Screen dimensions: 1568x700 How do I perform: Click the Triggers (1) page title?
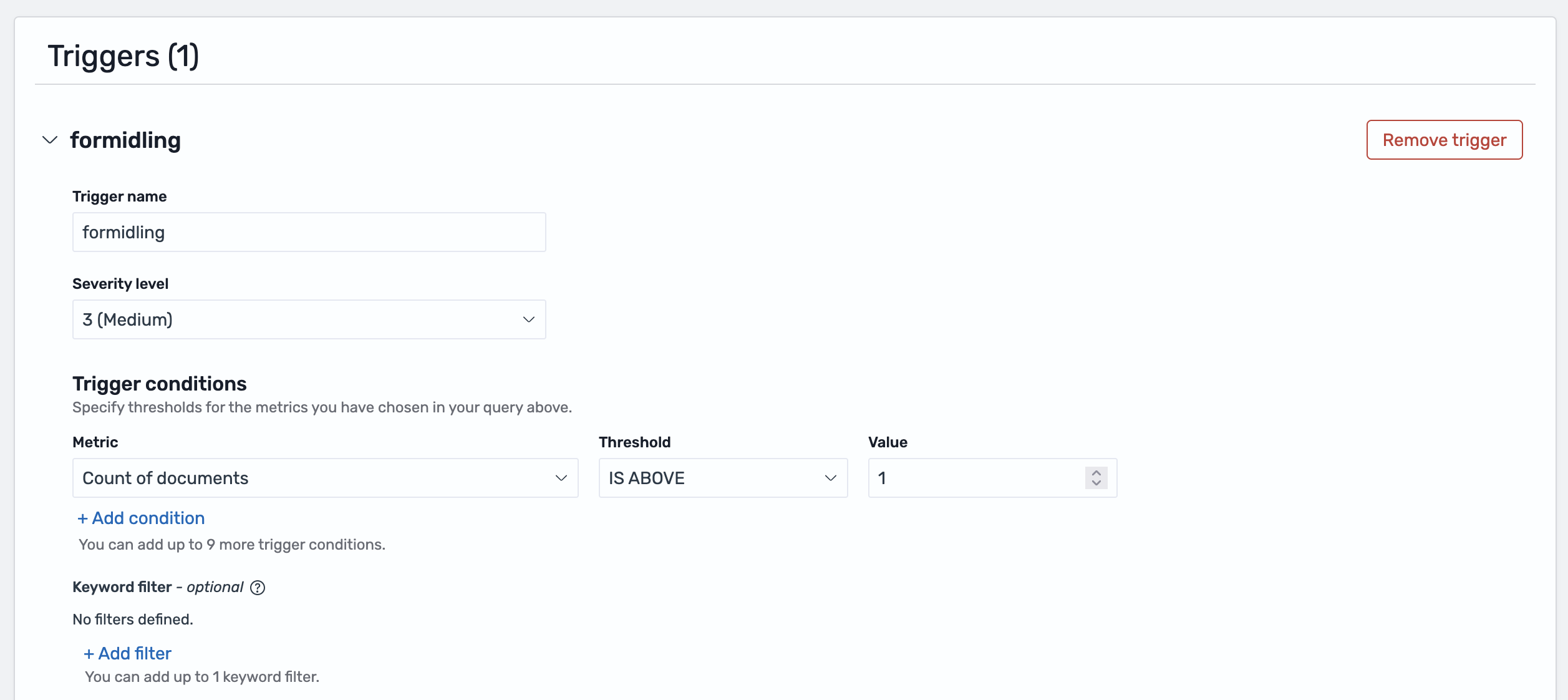click(x=123, y=56)
